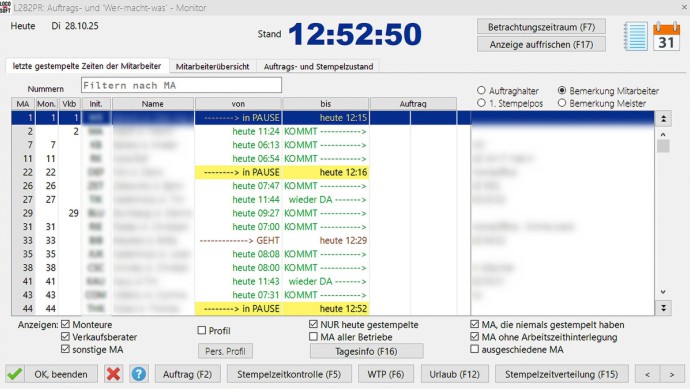Toggle MA ohne Arbeitszeithinterlegung checkbox
Viewport: 690px width, 389px height.
point(474,337)
